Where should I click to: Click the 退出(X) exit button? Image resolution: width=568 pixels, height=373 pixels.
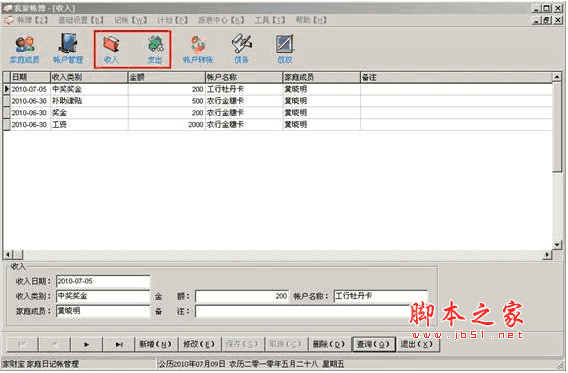click(x=417, y=344)
